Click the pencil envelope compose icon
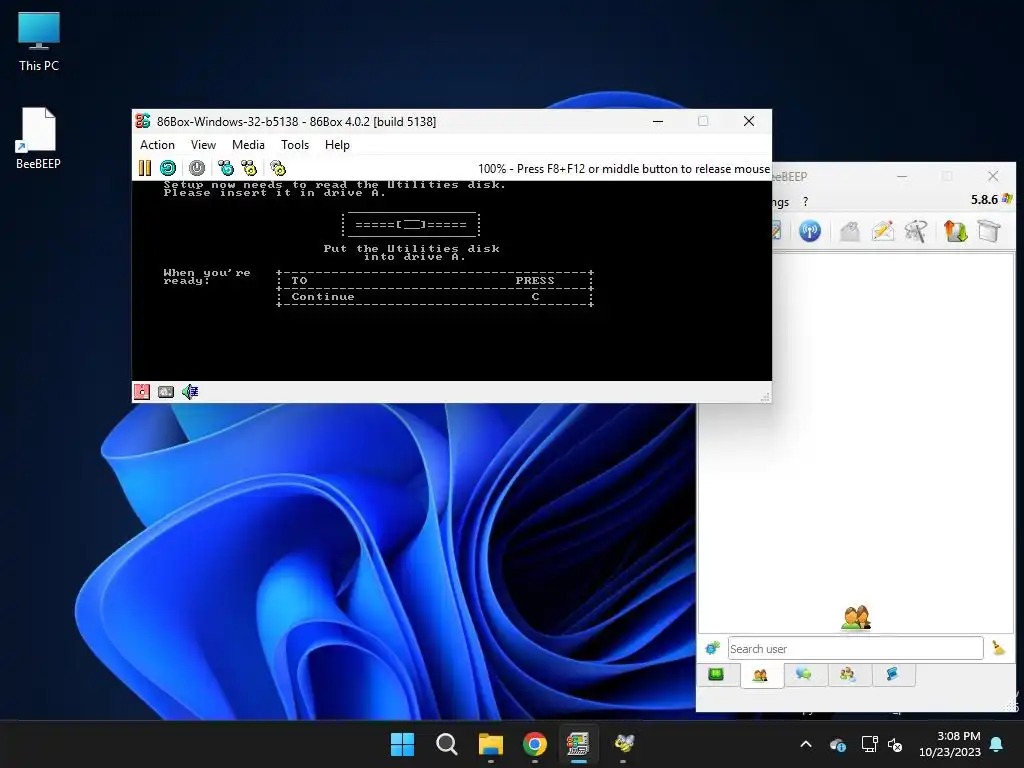The height and width of the screenshot is (768, 1024). point(883,231)
